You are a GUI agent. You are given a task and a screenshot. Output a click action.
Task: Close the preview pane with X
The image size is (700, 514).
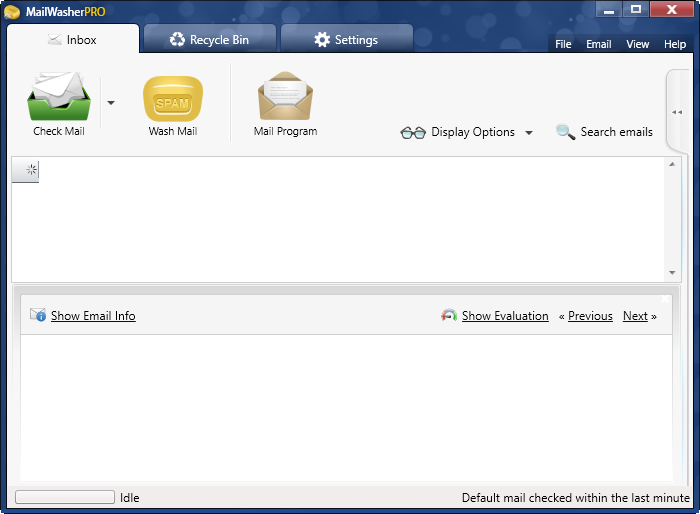pyautogui.click(x=665, y=299)
